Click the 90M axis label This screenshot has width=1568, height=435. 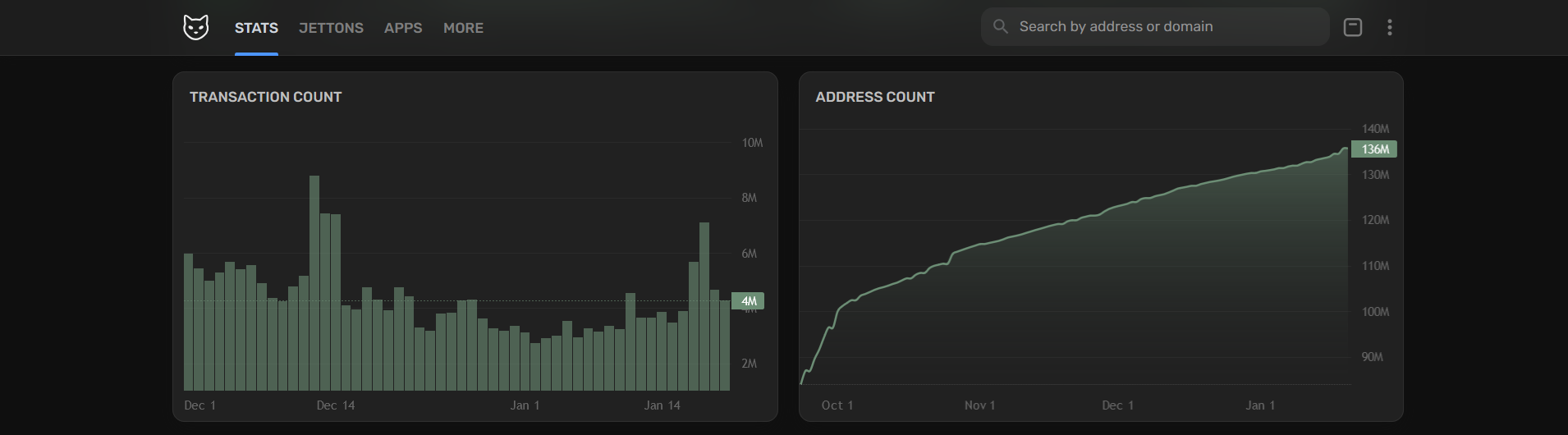[x=1373, y=357]
